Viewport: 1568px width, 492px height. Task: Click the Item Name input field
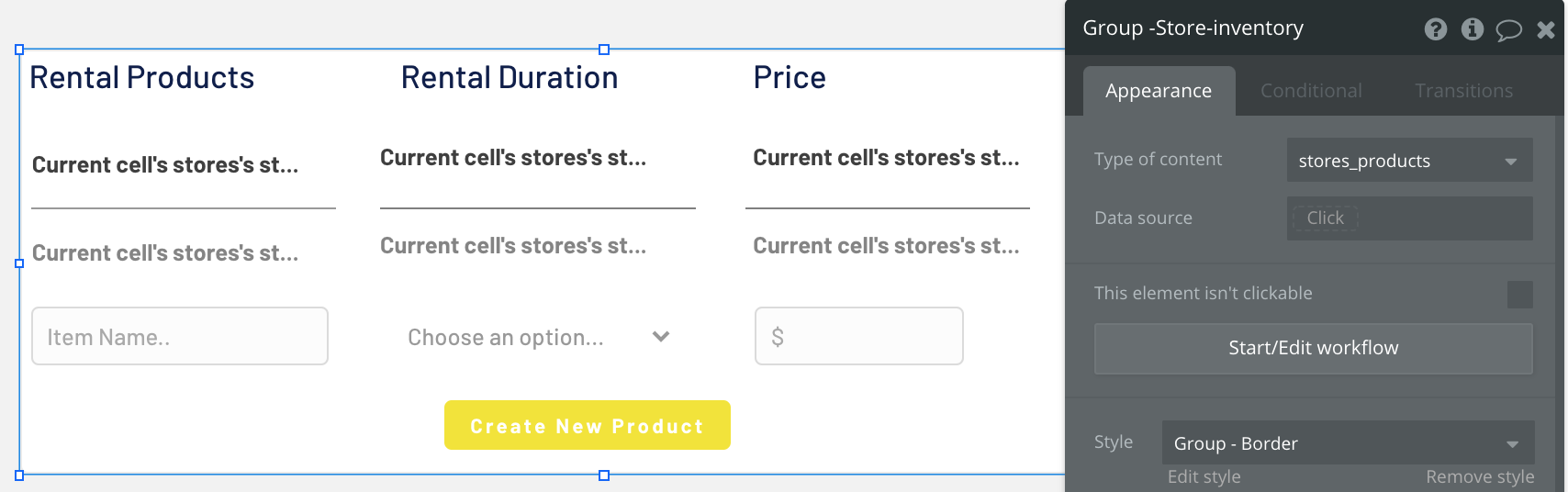[180, 337]
